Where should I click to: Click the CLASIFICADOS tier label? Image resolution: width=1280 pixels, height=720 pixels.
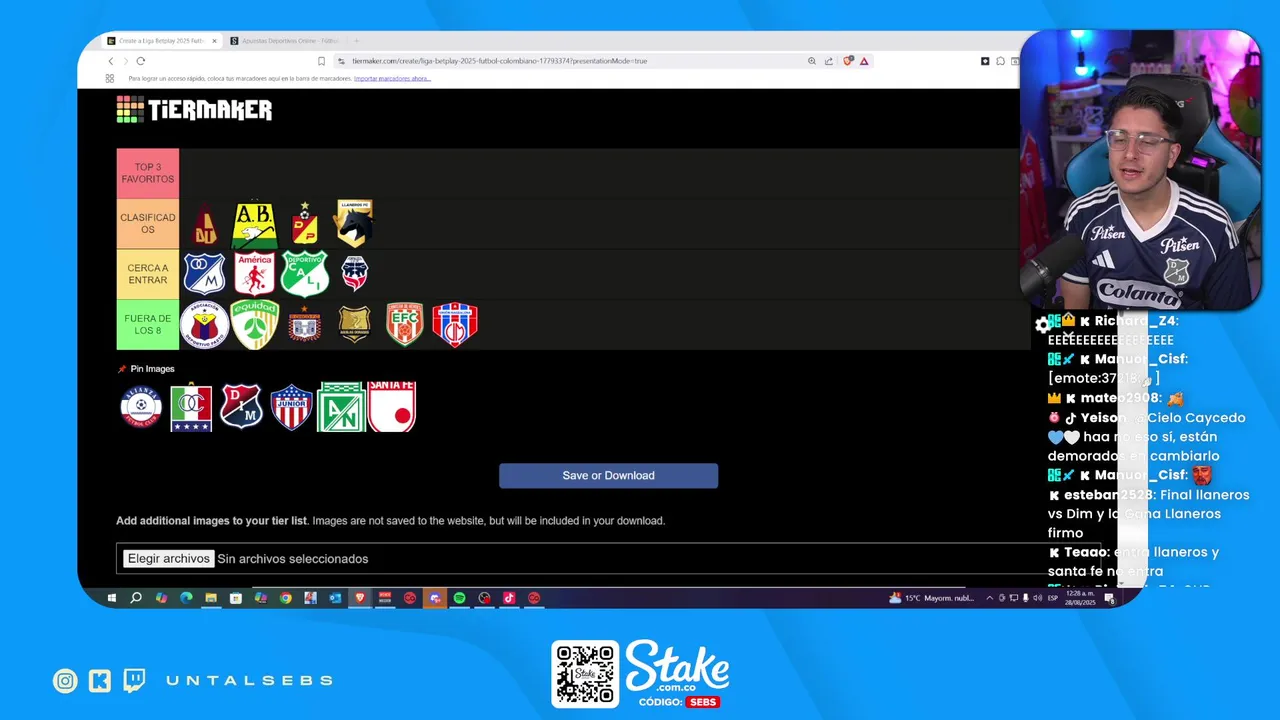point(148,224)
